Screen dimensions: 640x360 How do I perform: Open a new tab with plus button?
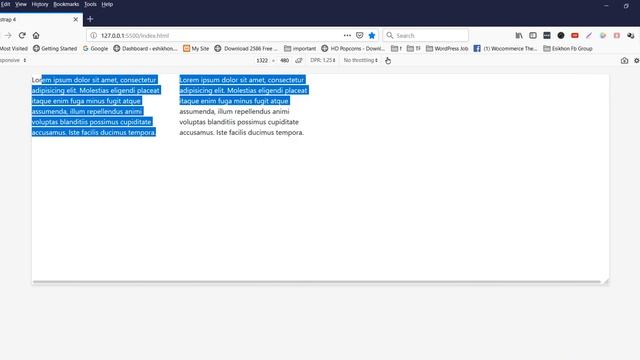pyautogui.click(x=90, y=19)
